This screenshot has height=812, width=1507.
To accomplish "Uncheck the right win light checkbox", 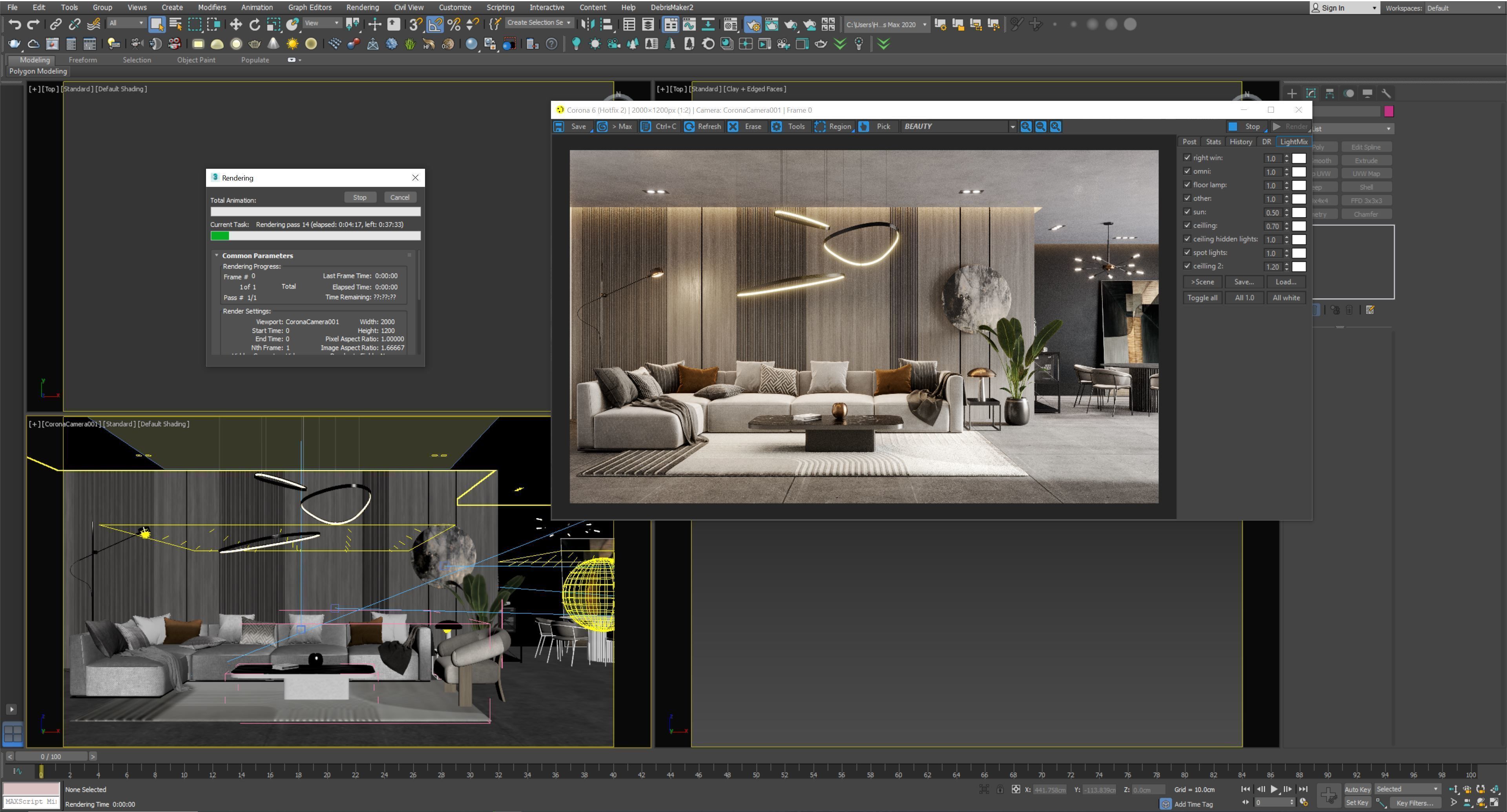I will [x=1187, y=157].
